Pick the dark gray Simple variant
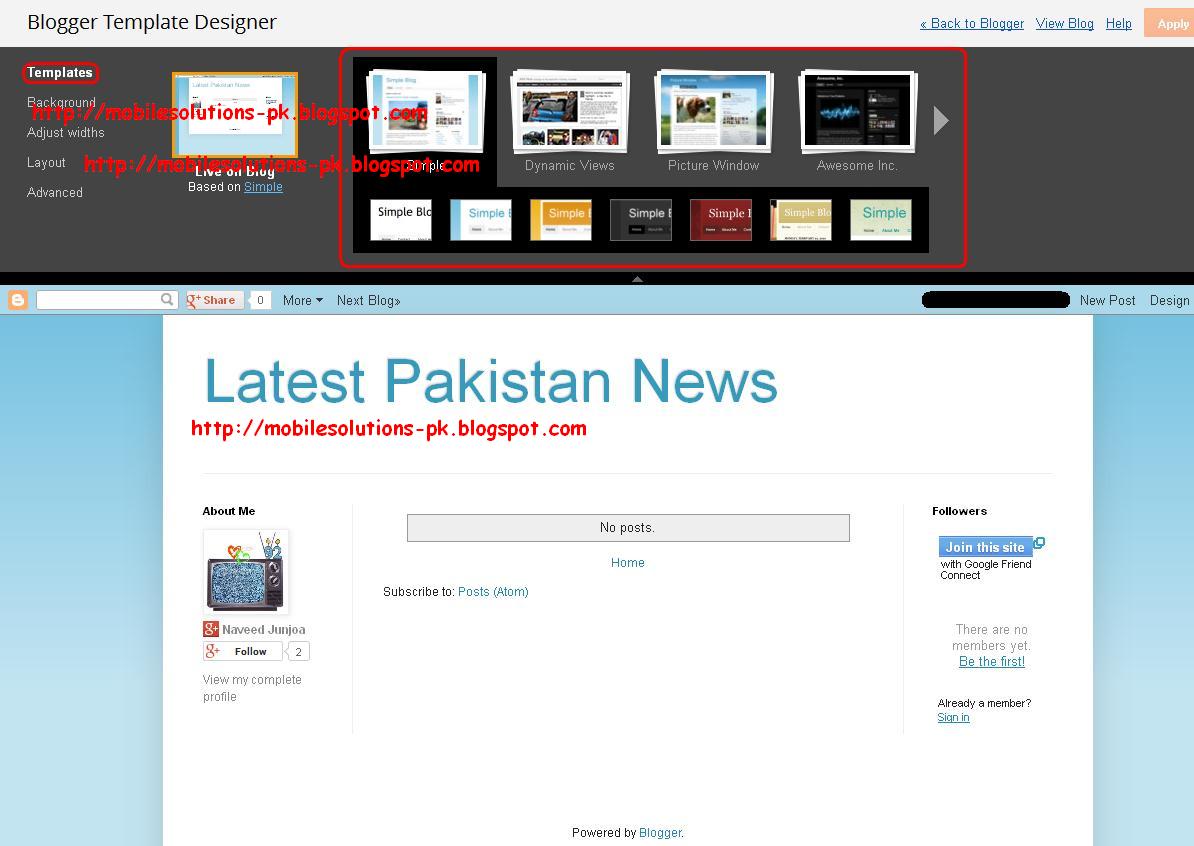 click(640, 220)
